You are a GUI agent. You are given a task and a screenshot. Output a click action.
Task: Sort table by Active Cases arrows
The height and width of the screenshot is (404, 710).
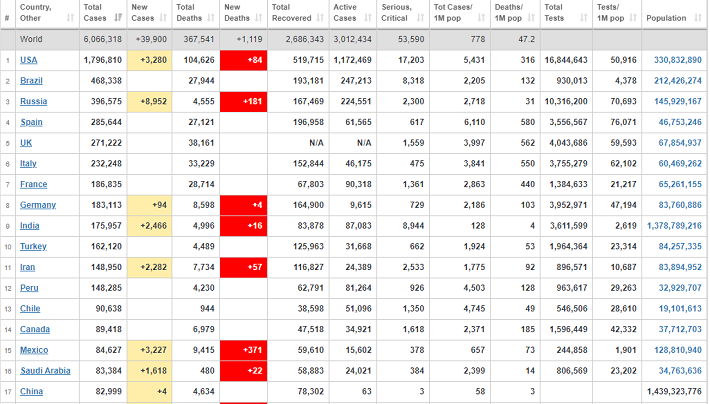pos(368,18)
